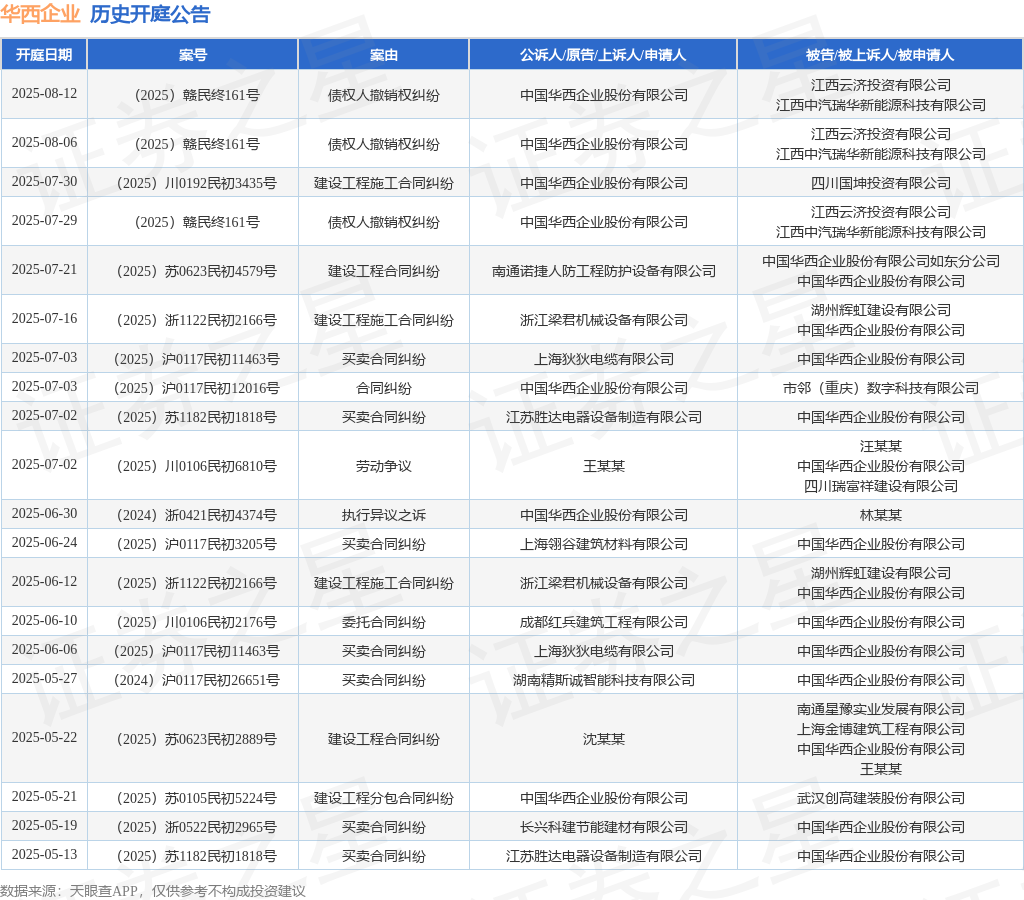The image size is (1024, 900).
Task: Click the date cell 2025-05-27
Action: [x=44, y=679]
